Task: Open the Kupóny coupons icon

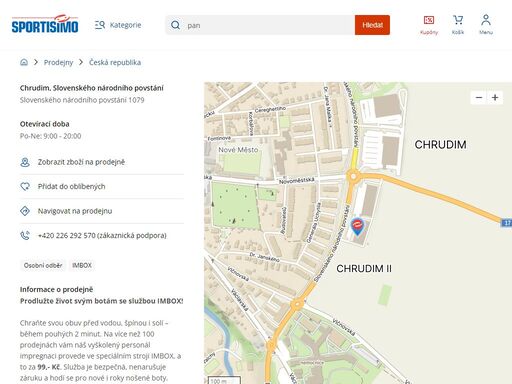Action: (x=429, y=25)
